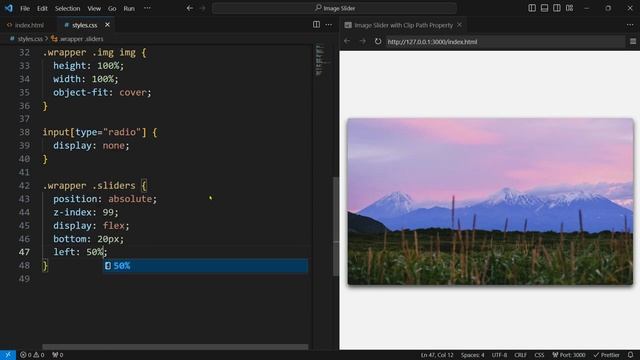Change CSS language mode
This screenshot has width=640, height=360.
coord(539,355)
